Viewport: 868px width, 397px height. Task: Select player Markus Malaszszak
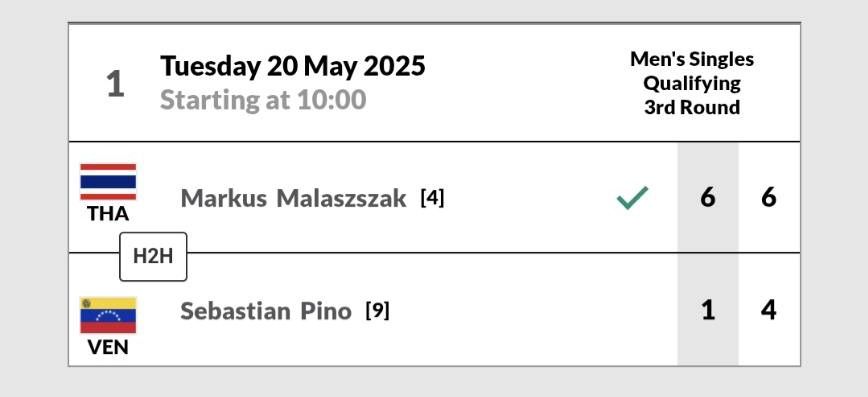(293, 198)
